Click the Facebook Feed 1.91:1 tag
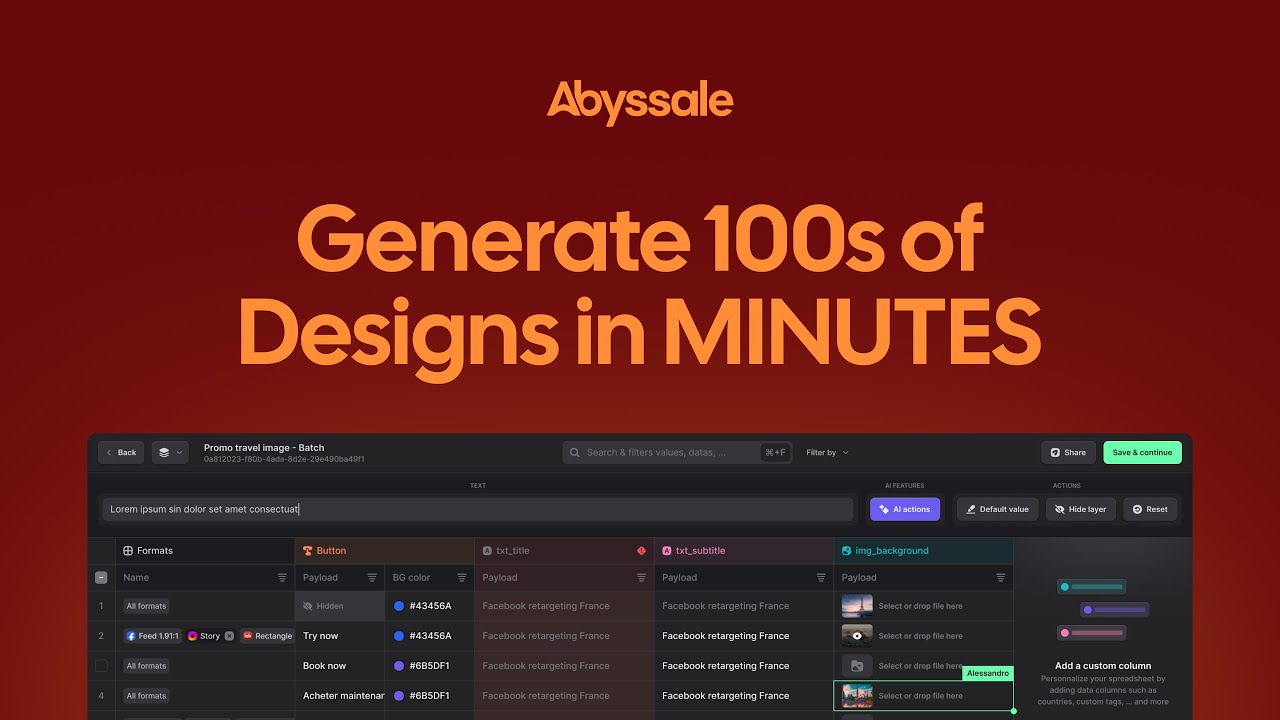The height and width of the screenshot is (720, 1280). tap(152, 636)
